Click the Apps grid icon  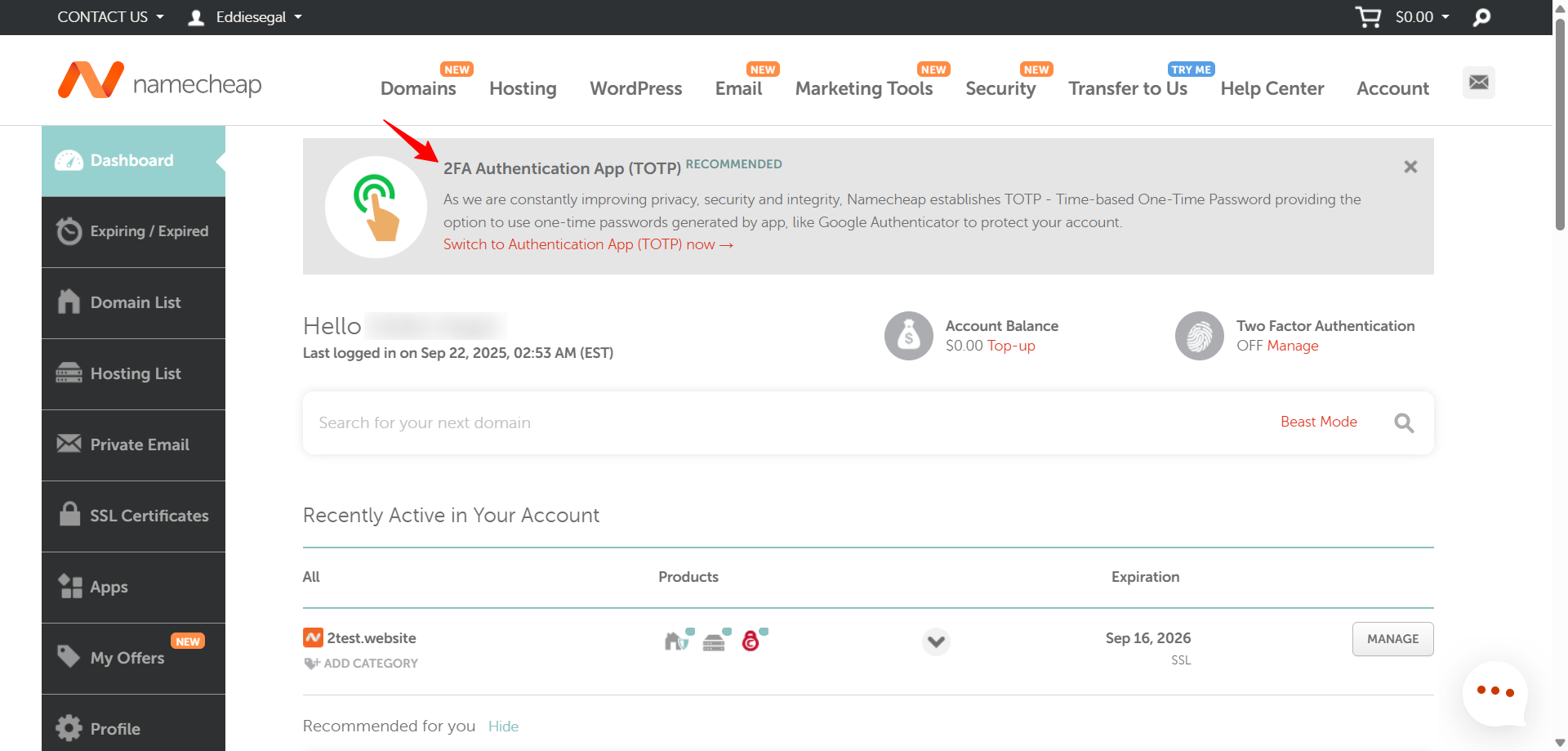[x=70, y=586]
